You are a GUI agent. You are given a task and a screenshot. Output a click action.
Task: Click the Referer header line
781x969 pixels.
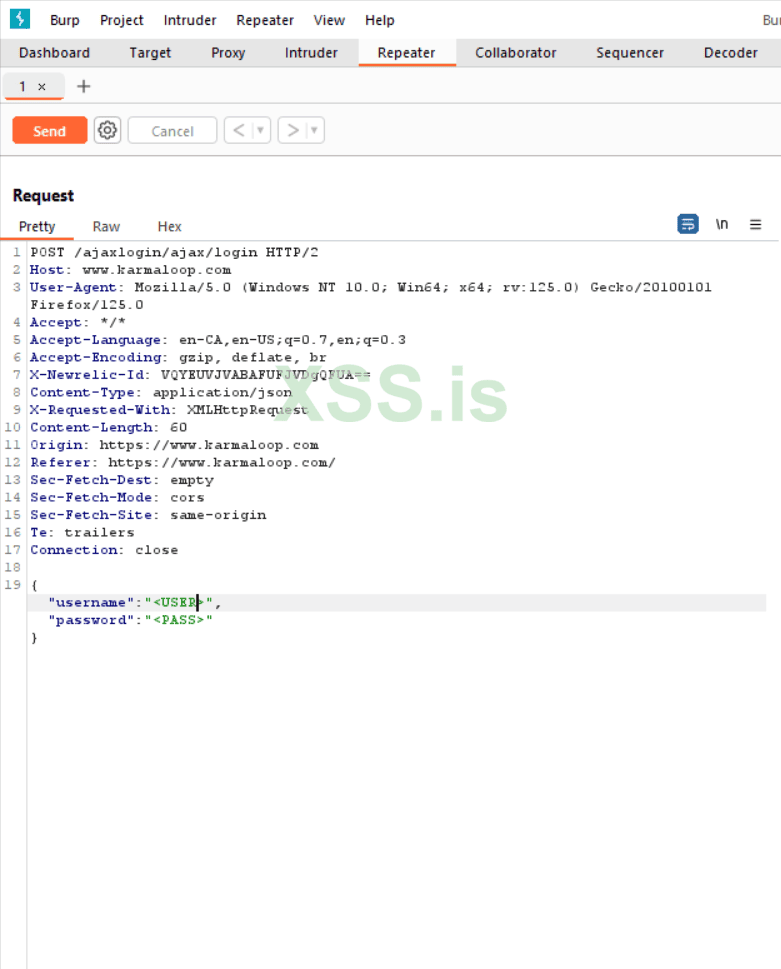(183, 462)
